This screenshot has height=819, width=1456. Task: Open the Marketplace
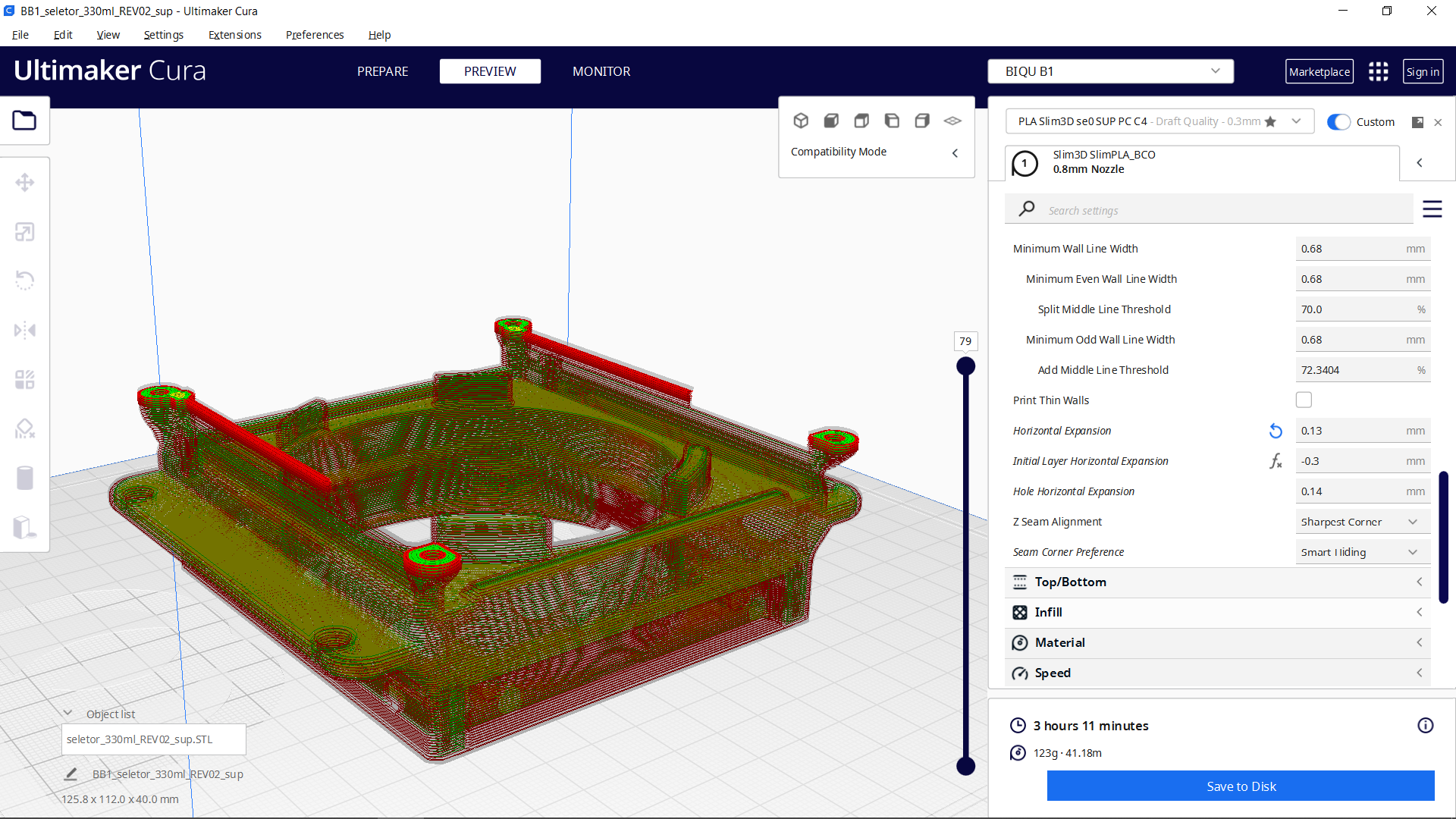1319,71
